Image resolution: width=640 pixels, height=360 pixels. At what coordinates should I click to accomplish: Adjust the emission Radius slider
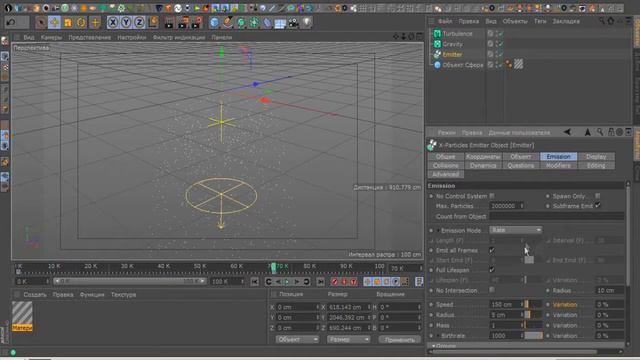point(533,315)
